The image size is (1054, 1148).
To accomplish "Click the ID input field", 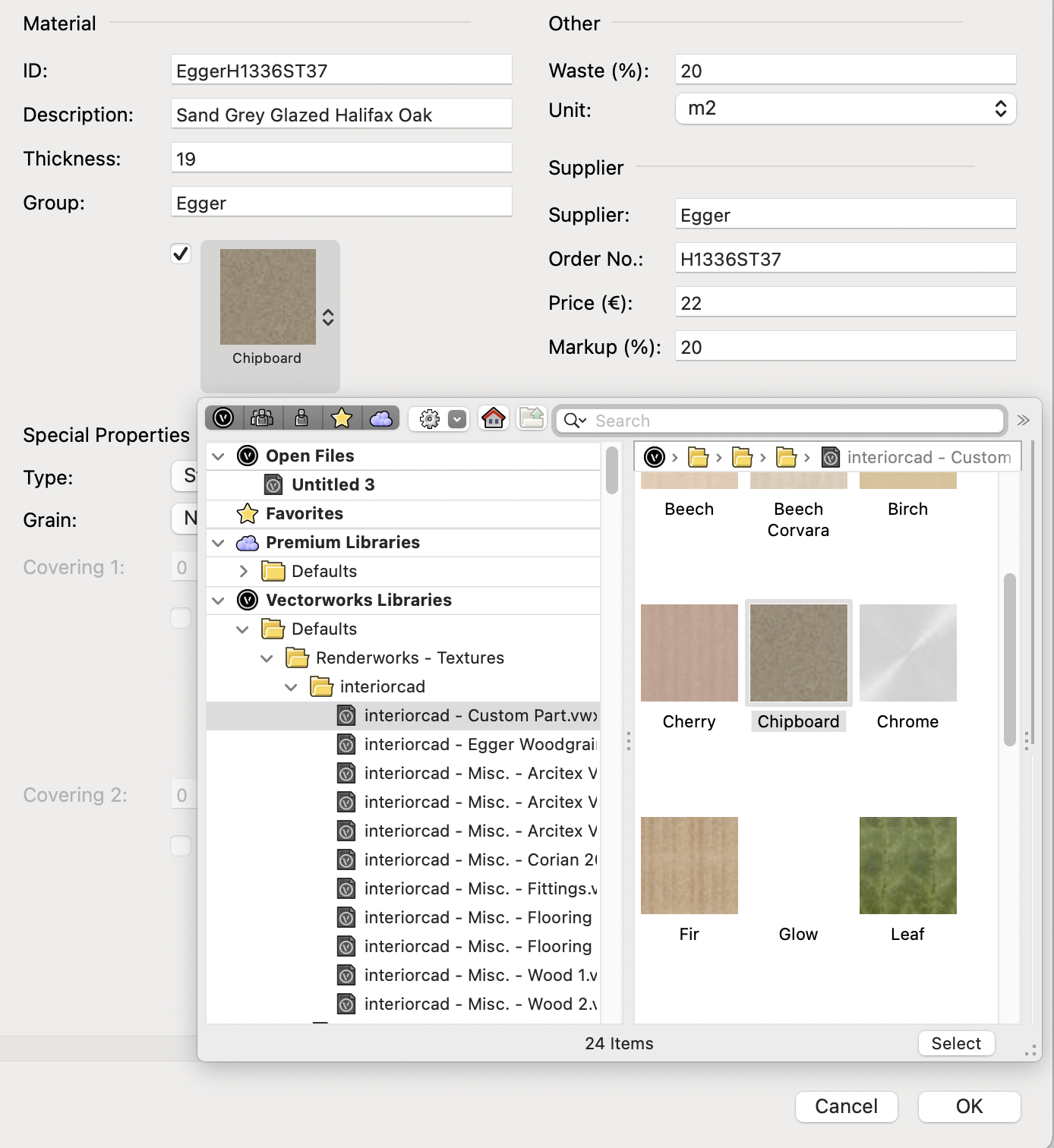I will point(341,70).
